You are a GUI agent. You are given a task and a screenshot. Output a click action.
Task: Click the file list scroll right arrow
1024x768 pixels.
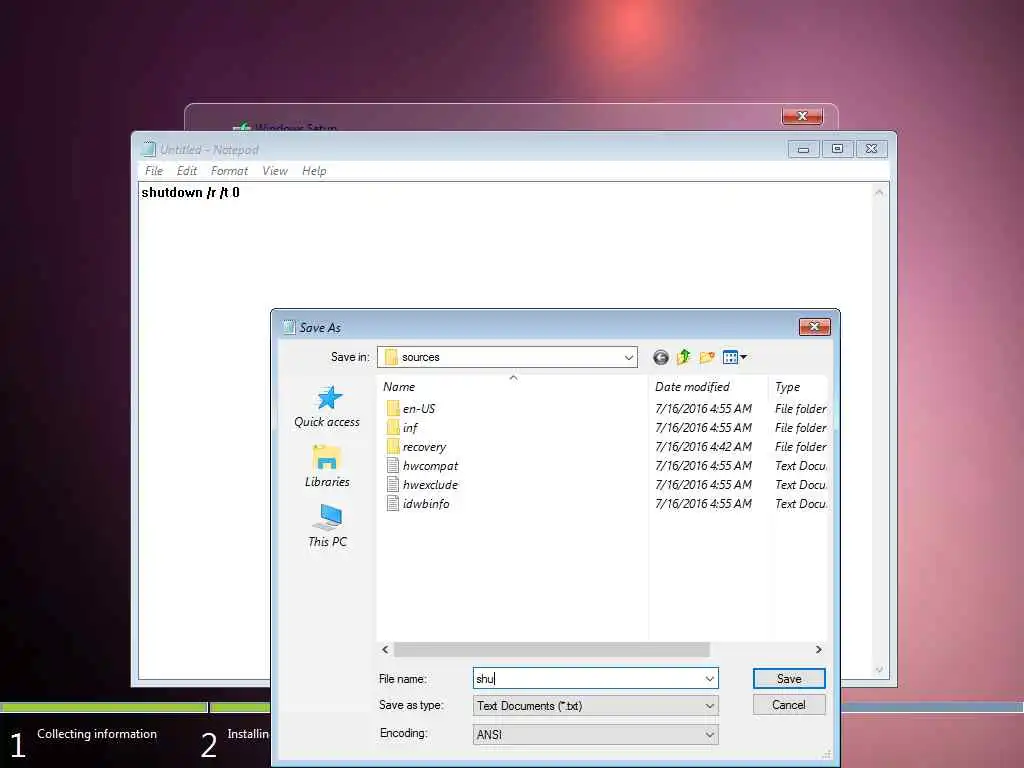tap(818, 650)
